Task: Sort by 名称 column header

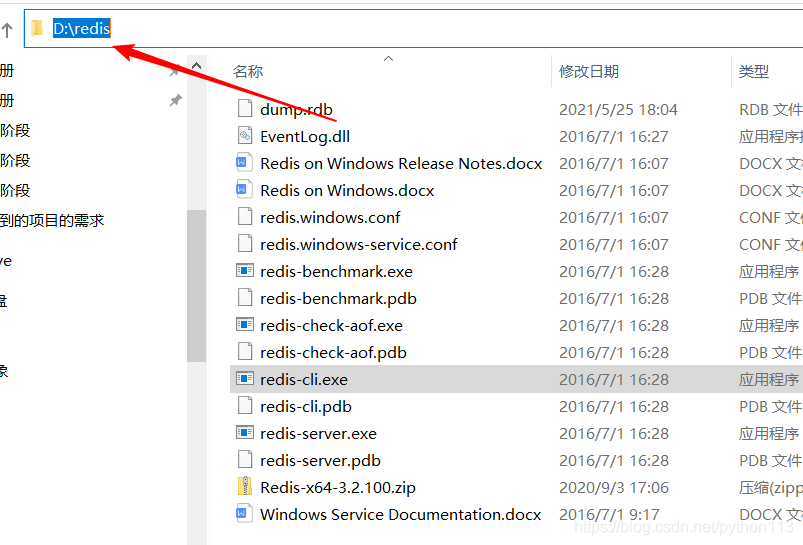Action: (248, 71)
